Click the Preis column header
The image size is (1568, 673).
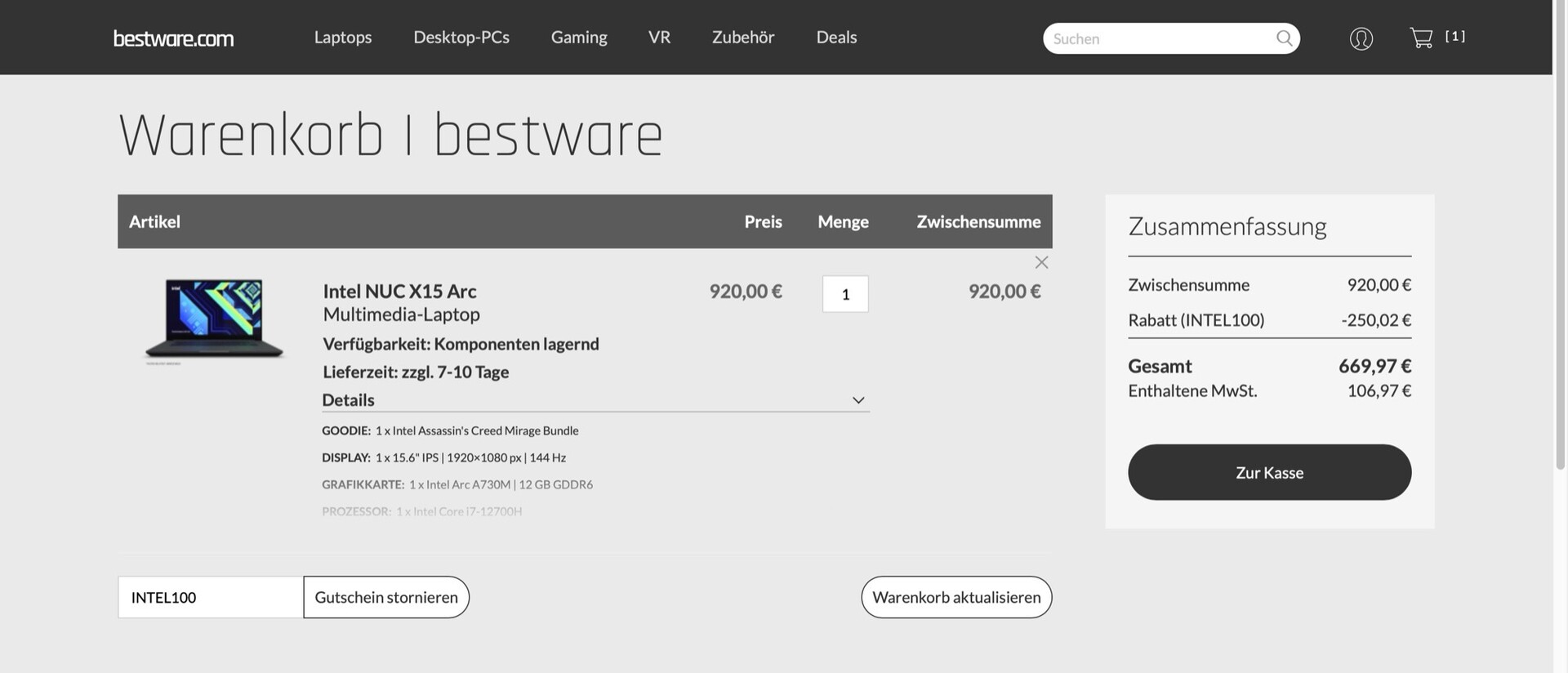763,221
